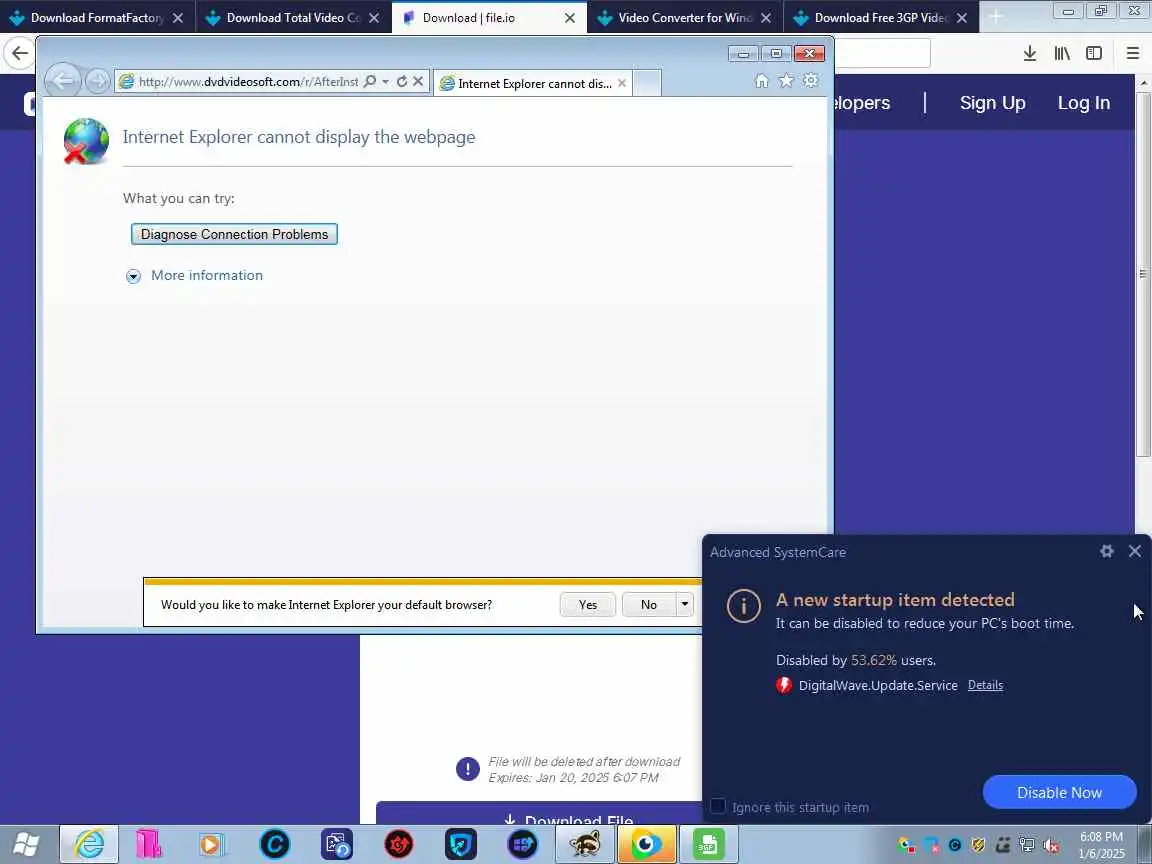Click Internet Explorer forward arrow button
Image resolution: width=1152 pixels, height=864 pixels.
(x=98, y=81)
